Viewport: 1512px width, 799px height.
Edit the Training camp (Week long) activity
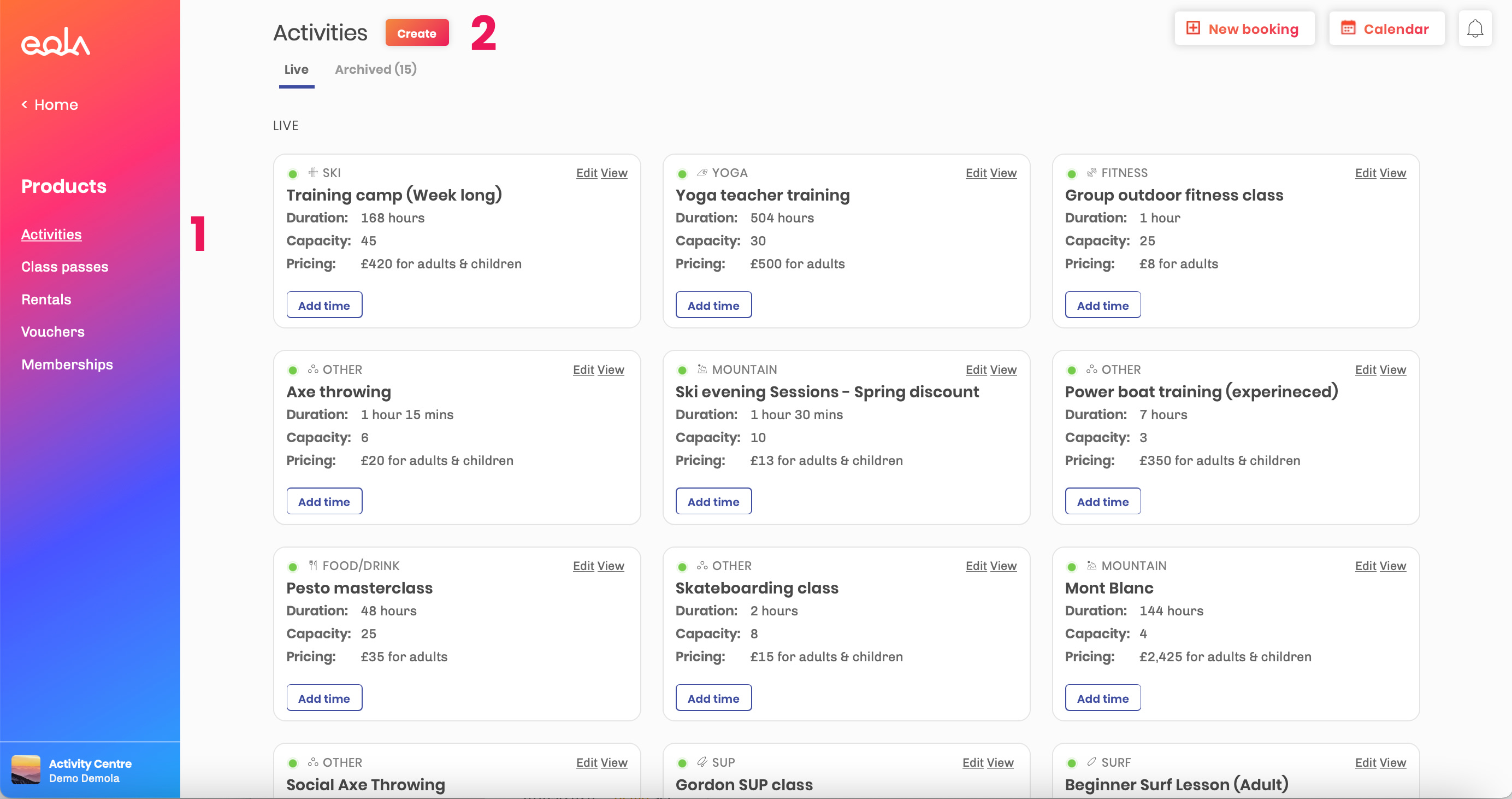[586, 173]
